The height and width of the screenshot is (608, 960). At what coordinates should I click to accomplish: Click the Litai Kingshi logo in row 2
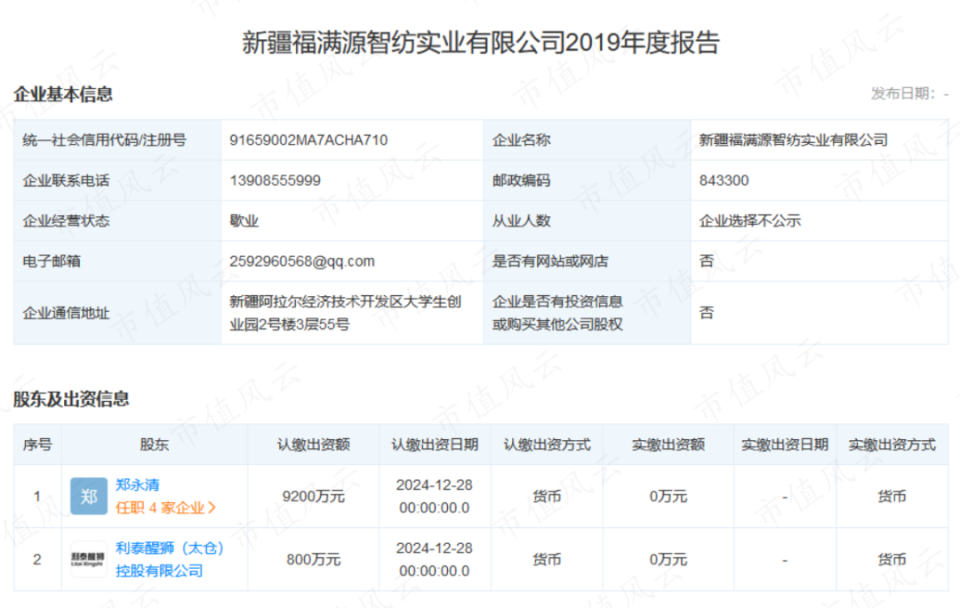point(89,559)
